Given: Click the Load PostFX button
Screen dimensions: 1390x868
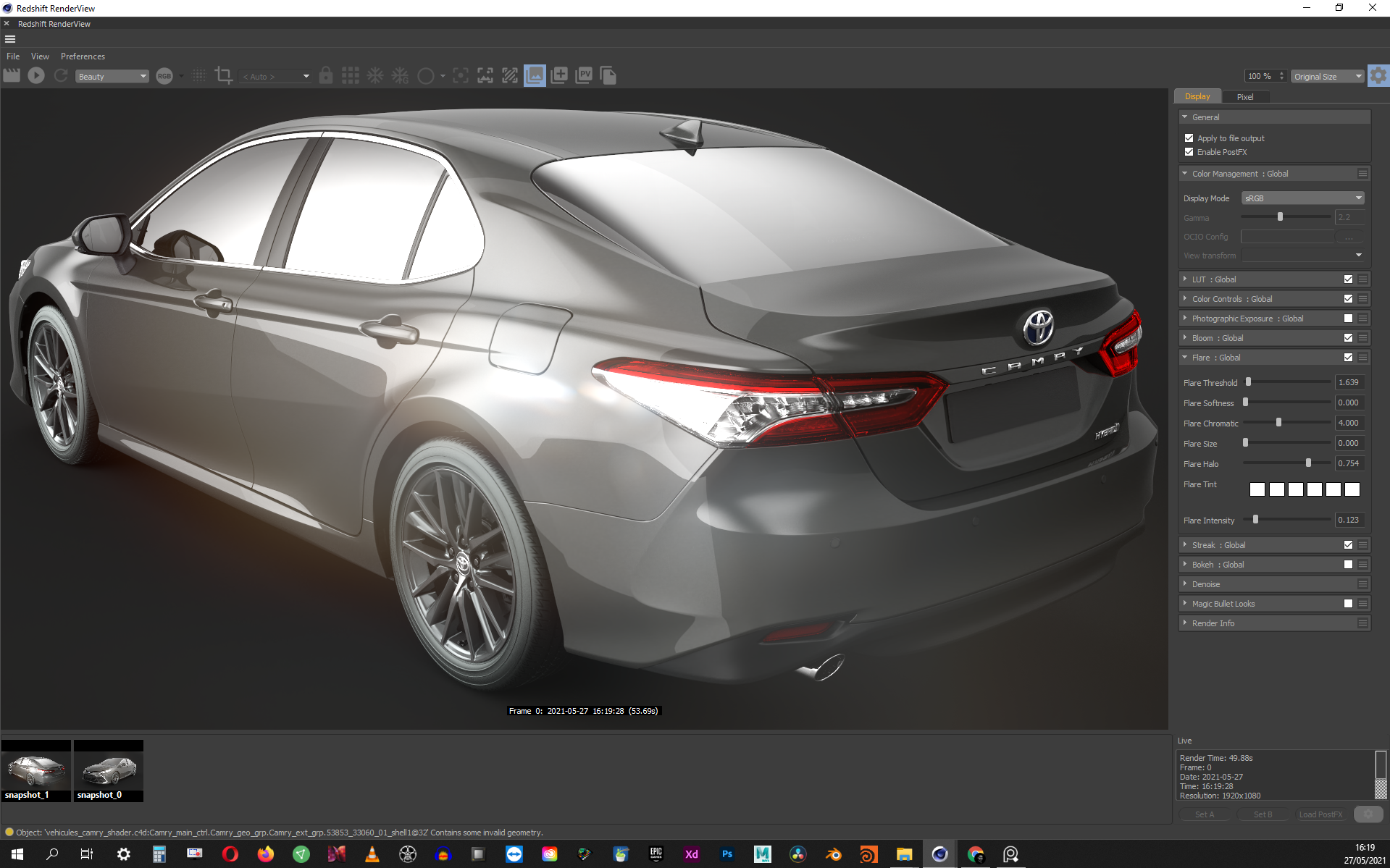Looking at the screenshot, I should coord(1320,814).
